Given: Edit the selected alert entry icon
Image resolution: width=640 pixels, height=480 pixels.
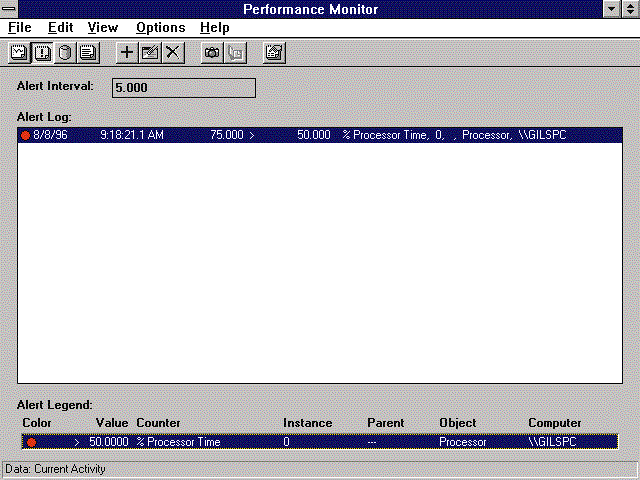Looking at the screenshot, I should click(x=150, y=53).
